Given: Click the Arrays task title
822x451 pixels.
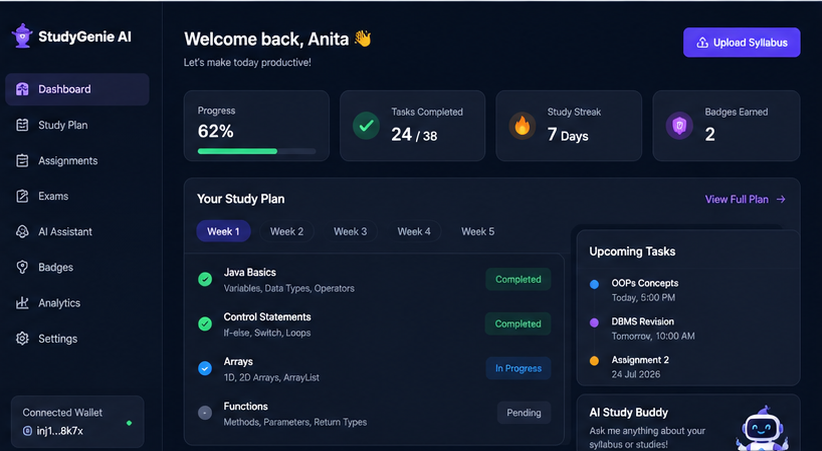Looking at the screenshot, I should 238,362.
